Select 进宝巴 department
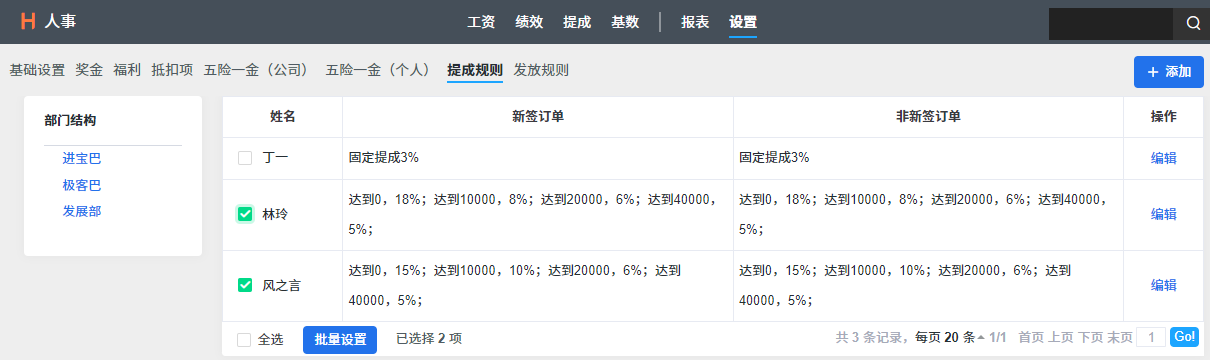Viewport: 1210px width, 360px height. coord(82,158)
